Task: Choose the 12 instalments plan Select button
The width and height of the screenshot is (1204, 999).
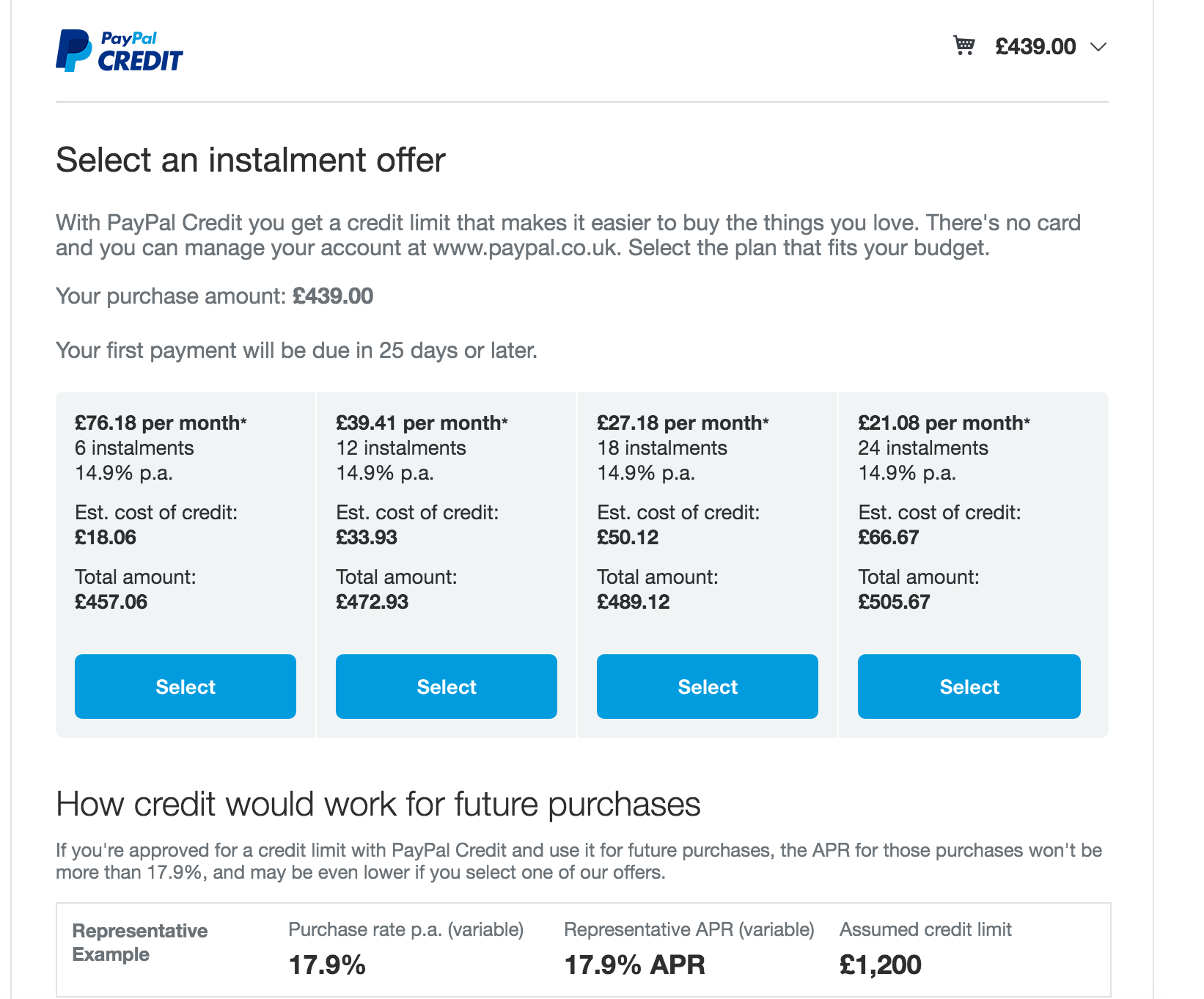Action: pos(447,687)
